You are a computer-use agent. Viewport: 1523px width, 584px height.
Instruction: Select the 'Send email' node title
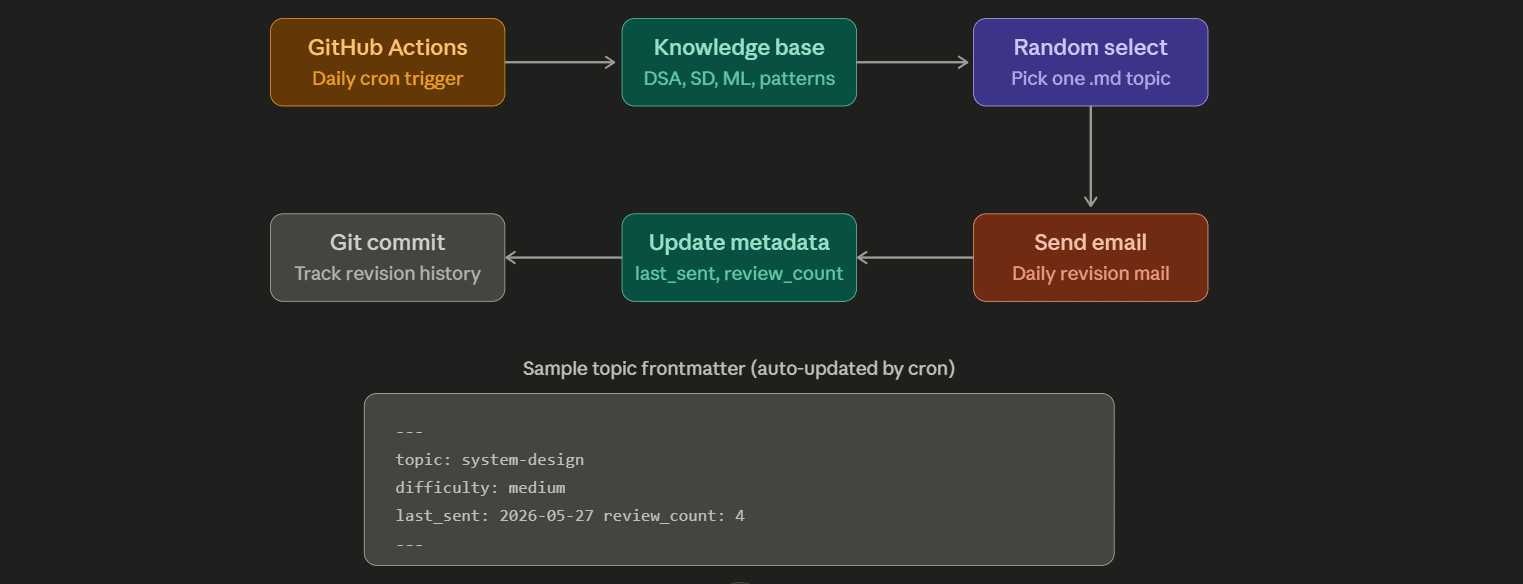[1090, 242]
